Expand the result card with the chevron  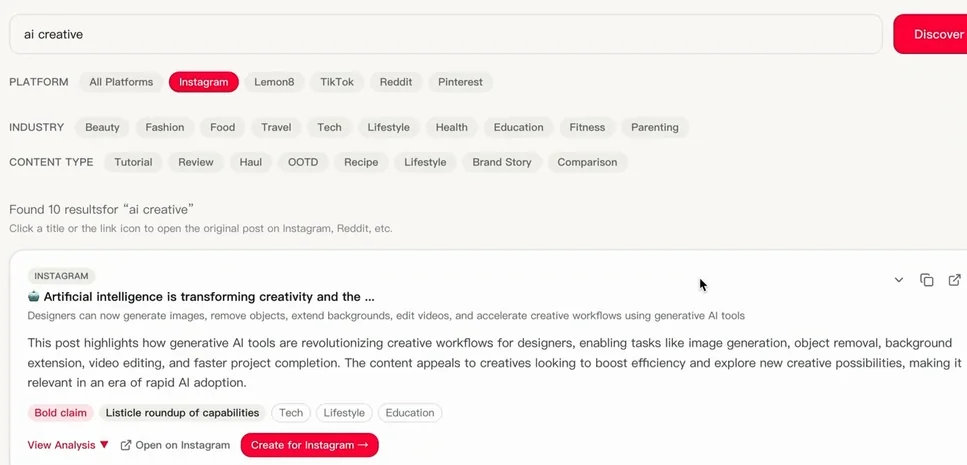(x=899, y=280)
